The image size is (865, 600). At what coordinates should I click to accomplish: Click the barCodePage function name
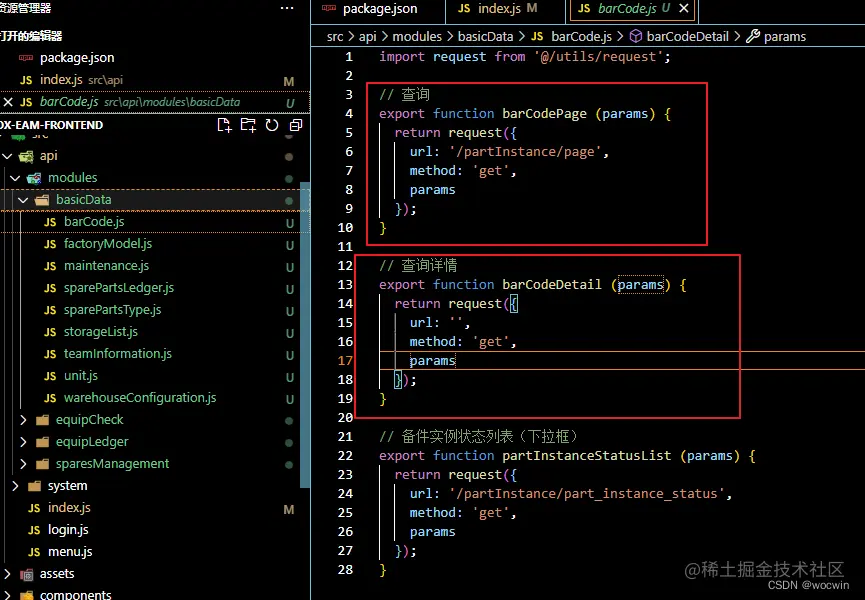tap(544, 114)
